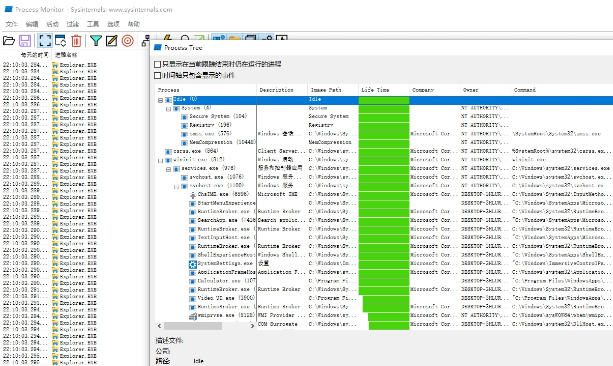This screenshot has height=366, width=613.
Task: Open the 文件 (File) menu
Action: (12, 24)
